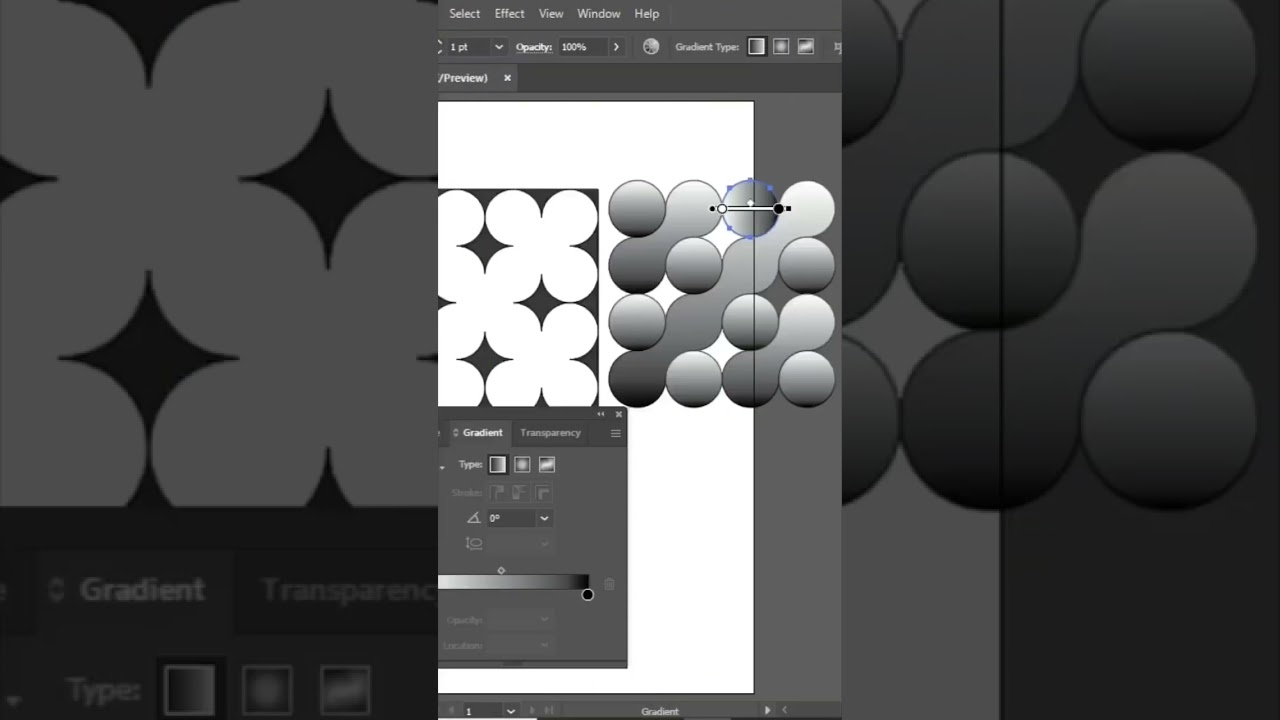Select Radial gradient type in Gradient panel
This screenshot has height=720, width=1280.
point(522,464)
